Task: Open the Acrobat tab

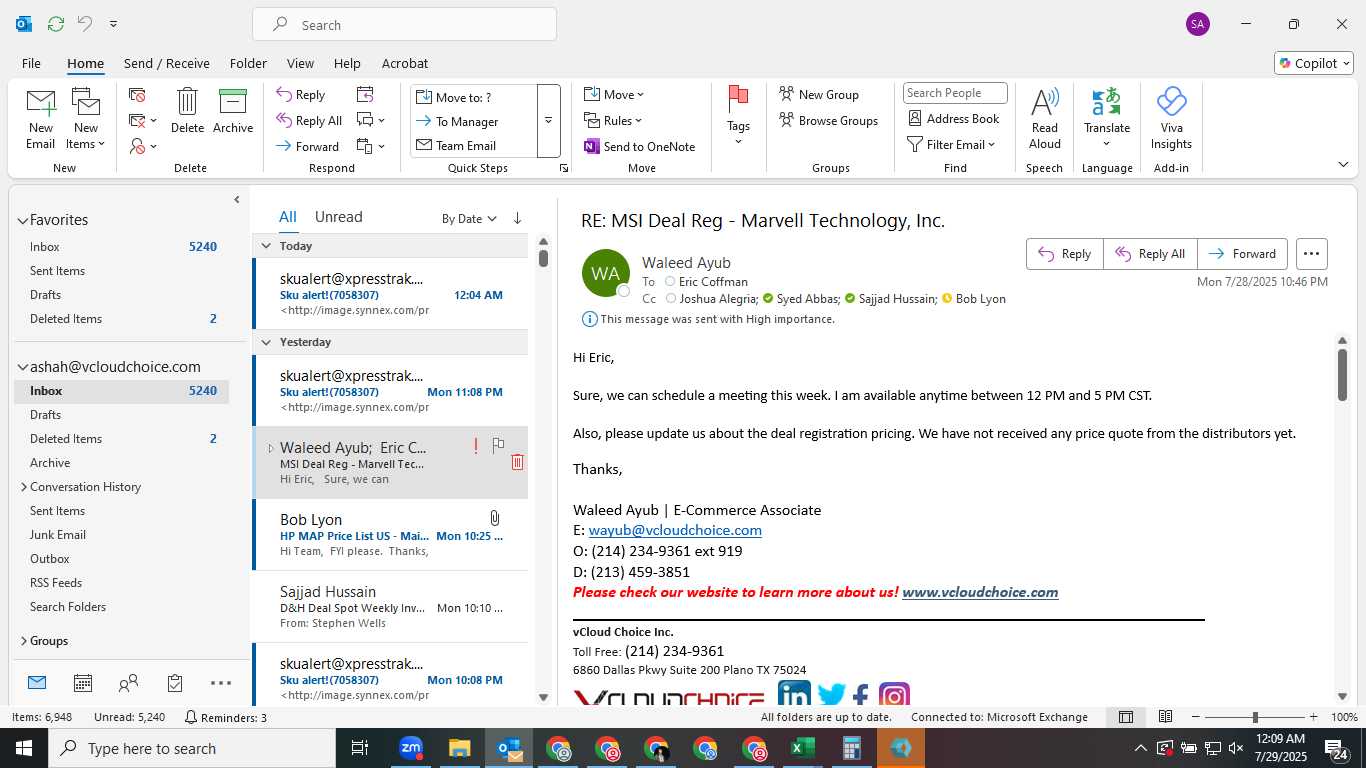Action: click(x=405, y=63)
